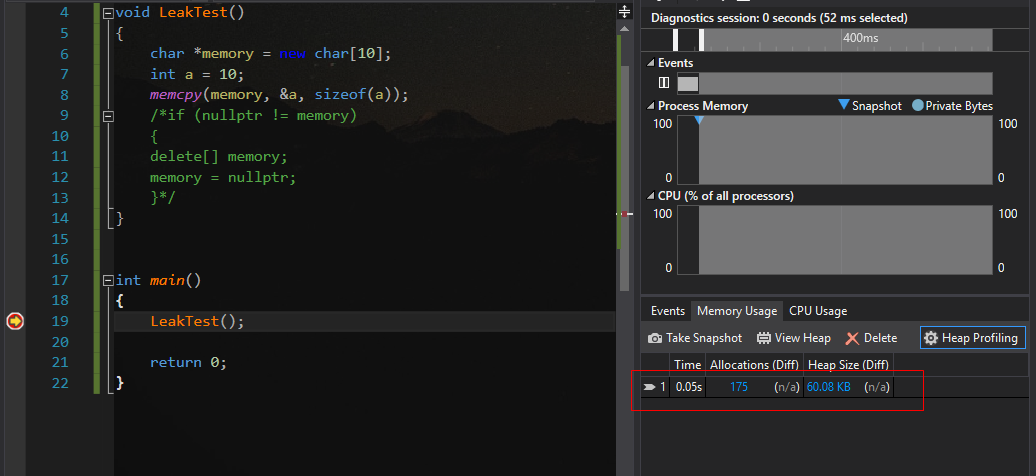Collapse the Events graph section
1036x476 pixels.
(x=651, y=63)
